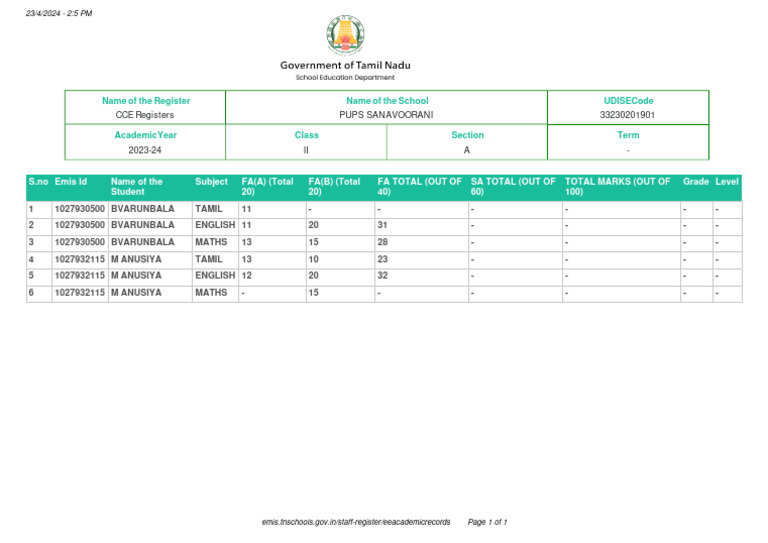Image resolution: width=768 pixels, height=543 pixels.
Task: Select Emis Id 1027930500 in row 1
Action: click(80, 209)
